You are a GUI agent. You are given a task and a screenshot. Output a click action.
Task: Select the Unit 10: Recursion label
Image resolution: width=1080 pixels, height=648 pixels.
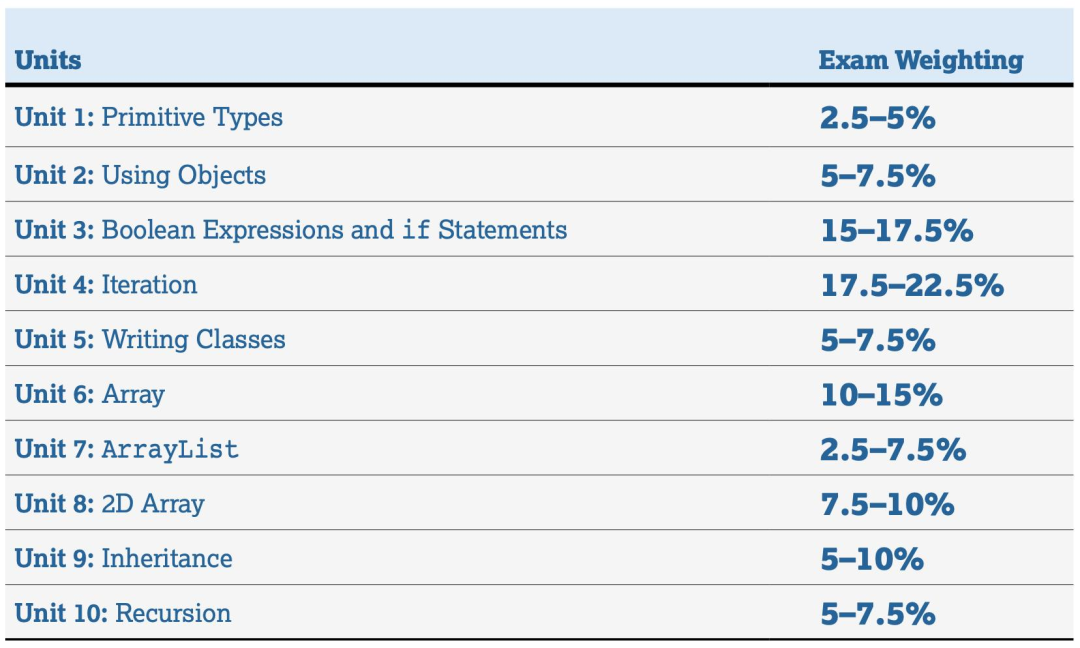[123, 613]
